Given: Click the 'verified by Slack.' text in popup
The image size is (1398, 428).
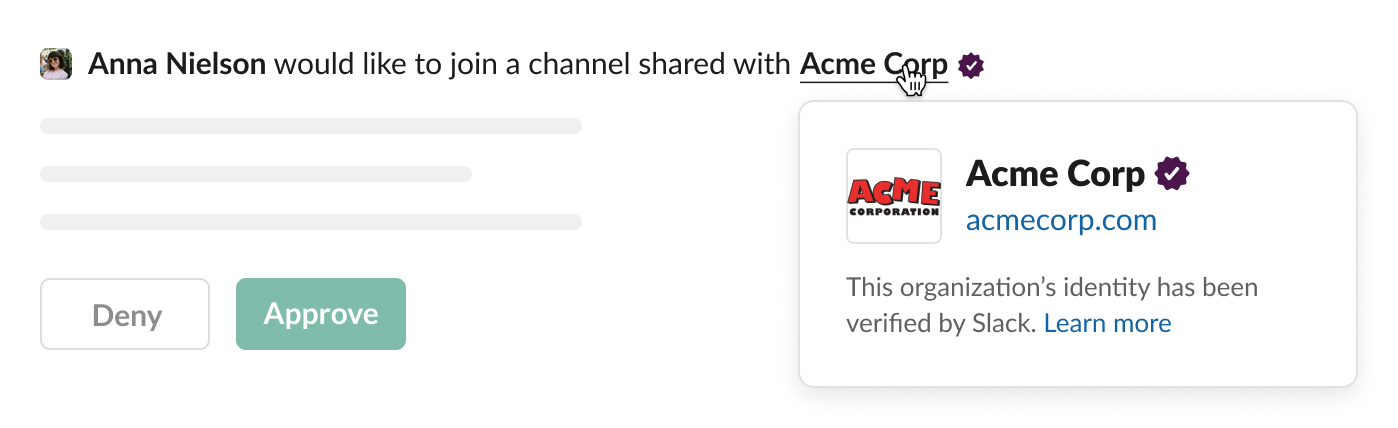Looking at the screenshot, I should click(940, 323).
